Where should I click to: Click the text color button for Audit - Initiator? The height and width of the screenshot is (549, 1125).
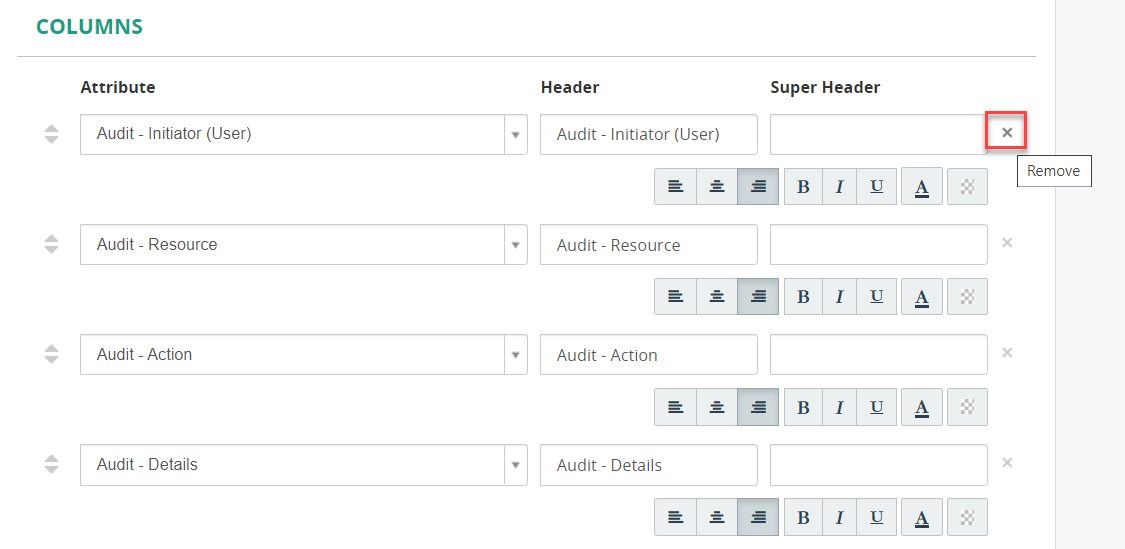pos(922,187)
